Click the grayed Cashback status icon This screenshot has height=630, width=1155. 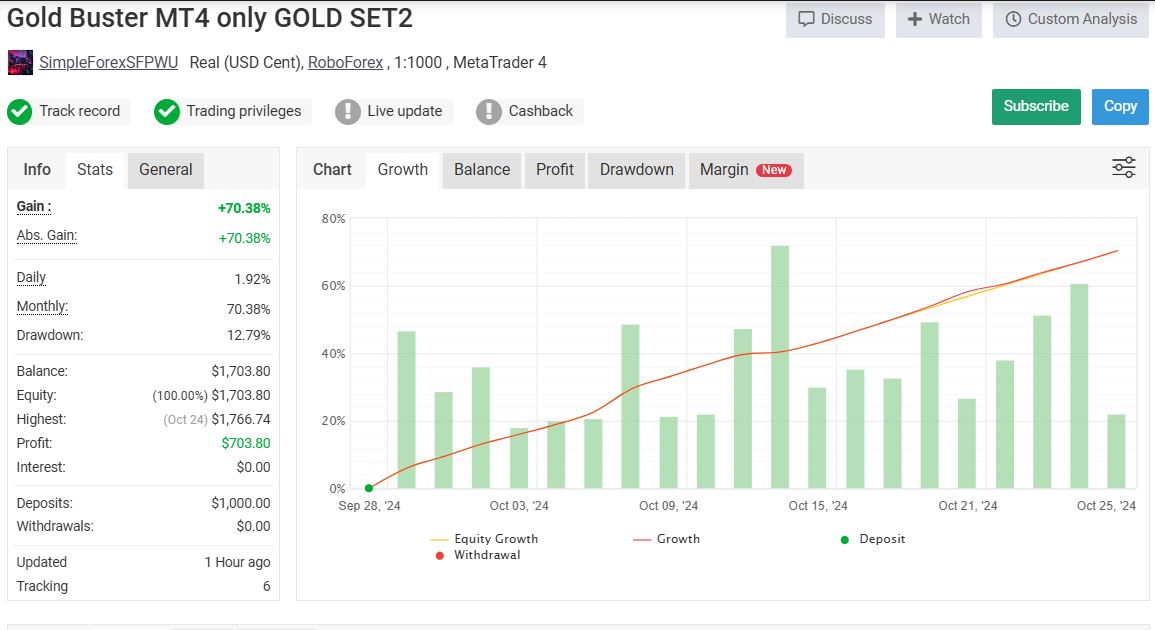pos(488,111)
